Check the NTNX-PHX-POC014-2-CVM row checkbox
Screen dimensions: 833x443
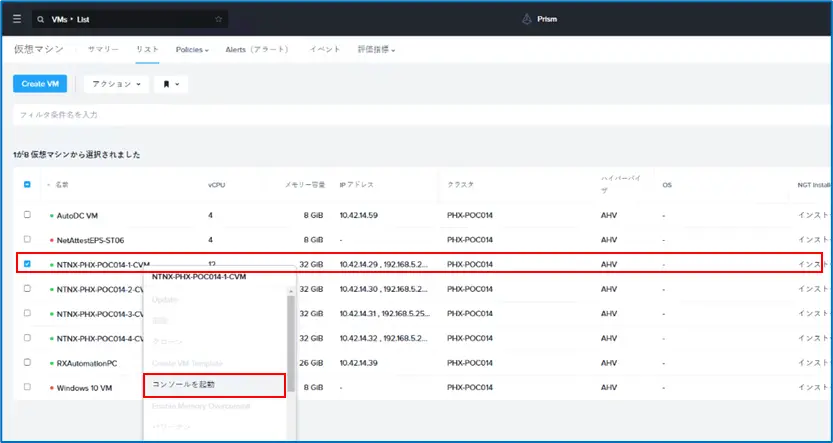tap(27, 288)
